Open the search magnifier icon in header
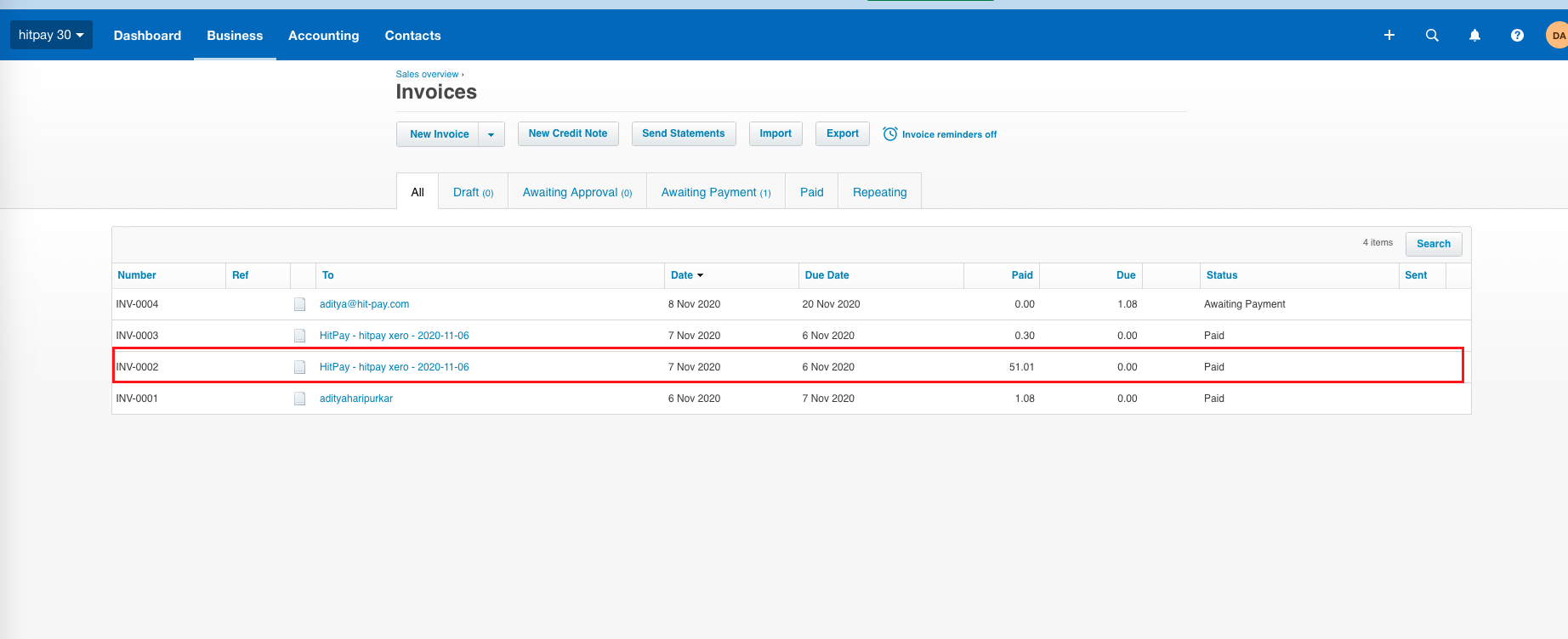The width and height of the screenshot is (1568, 639). 1432,35
